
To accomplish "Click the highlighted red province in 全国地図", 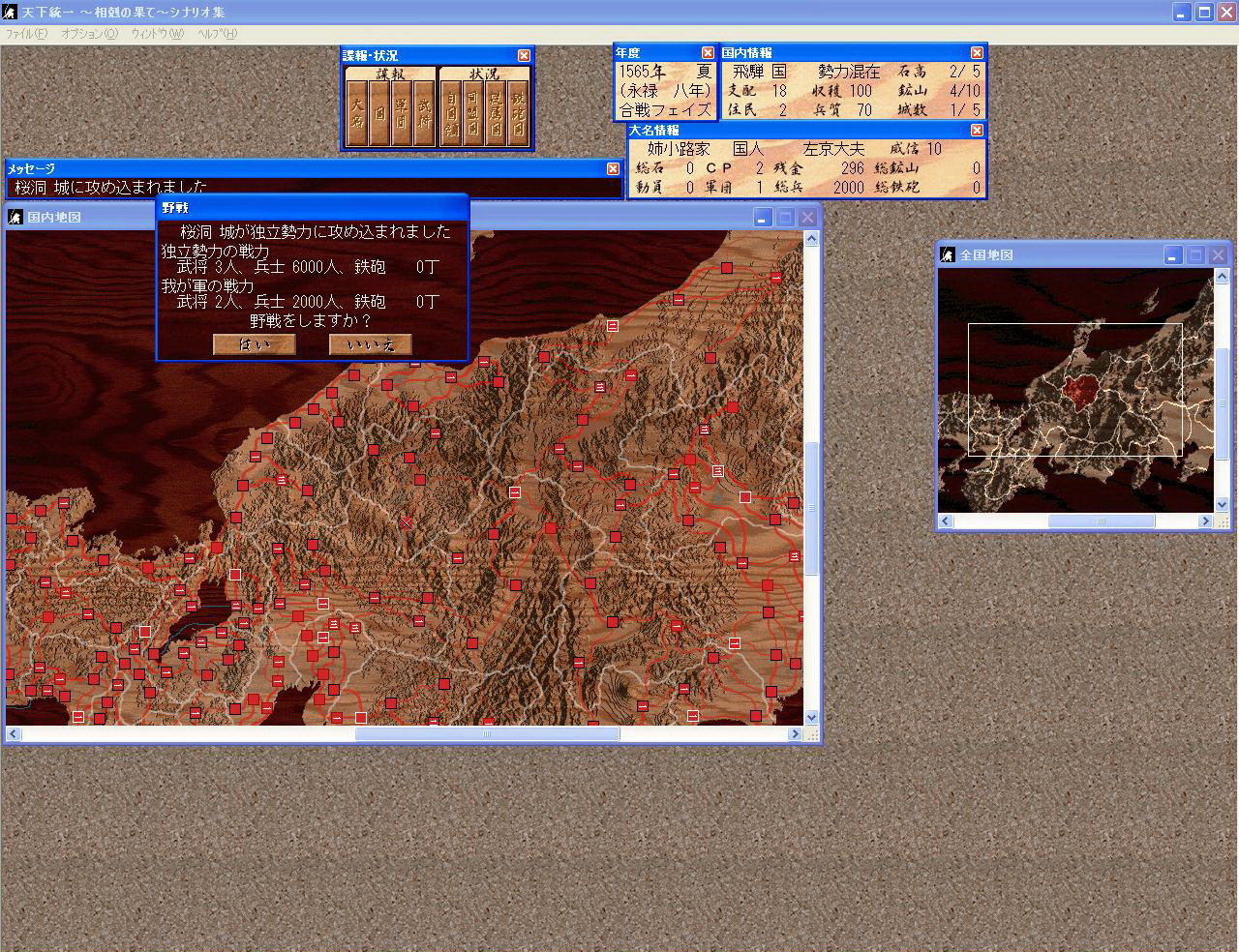I will click(1079, 394).
